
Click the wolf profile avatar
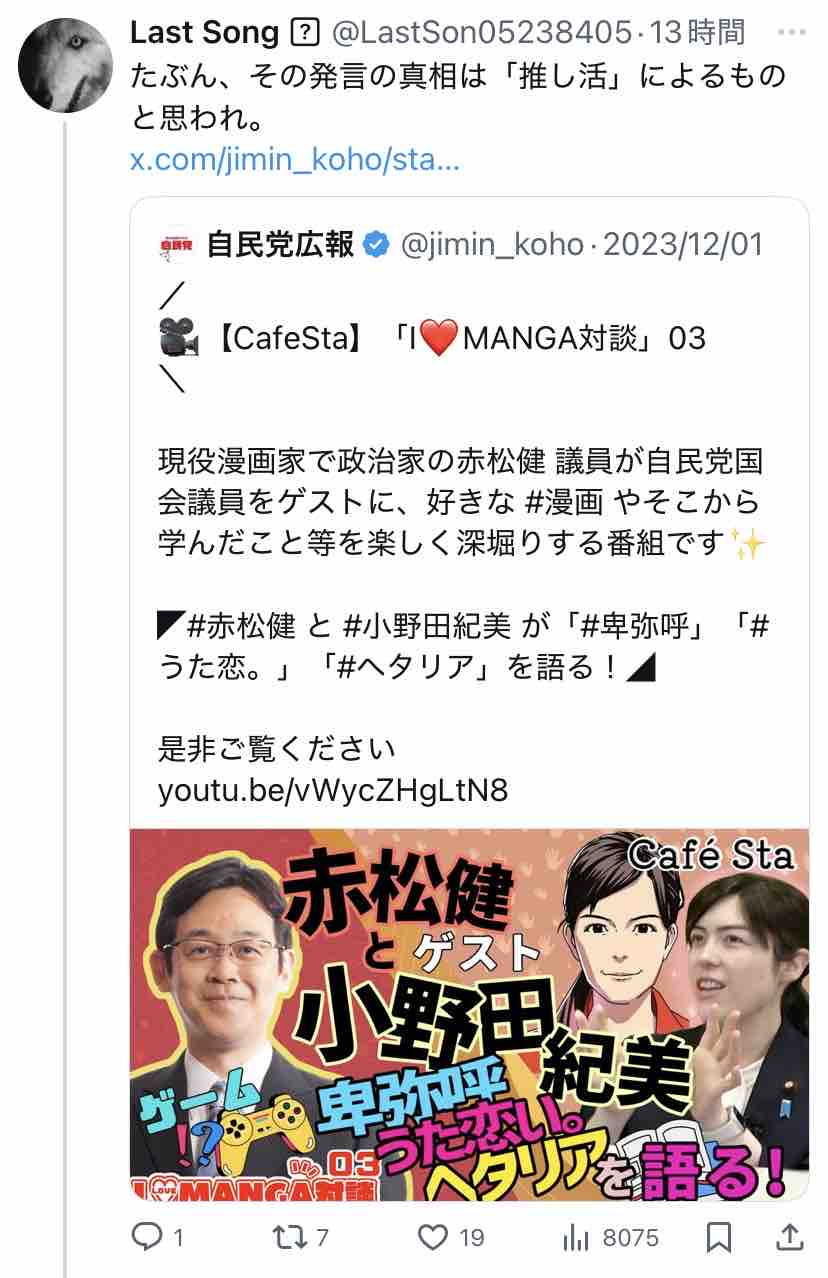click(x=64, y=66)
